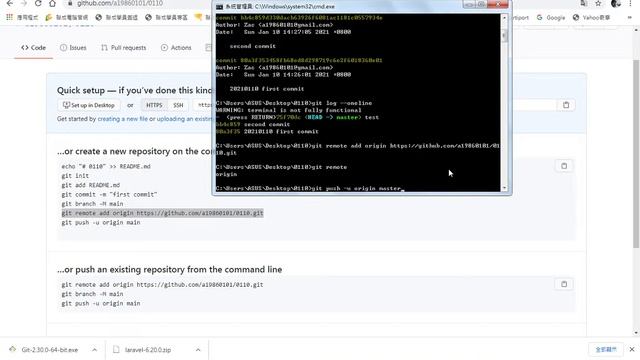Click the 'git init' line
The height and width of the screenshot is (360, 640).
click(75, 176)
